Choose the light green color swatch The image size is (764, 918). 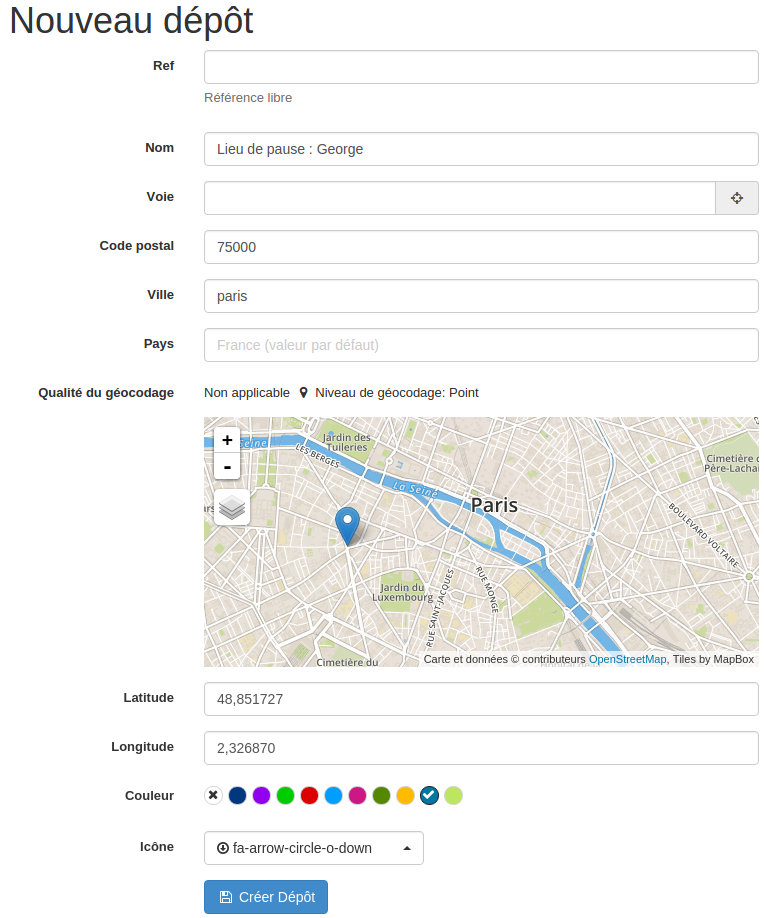tap(453, 796)
